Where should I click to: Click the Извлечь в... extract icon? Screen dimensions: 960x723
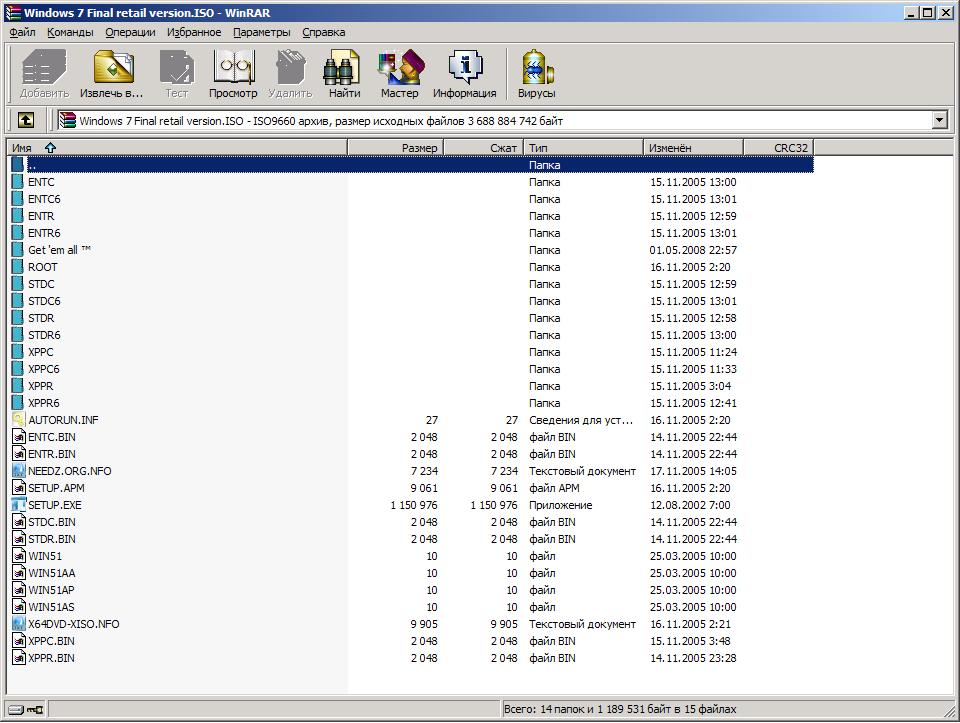[113, 67]
